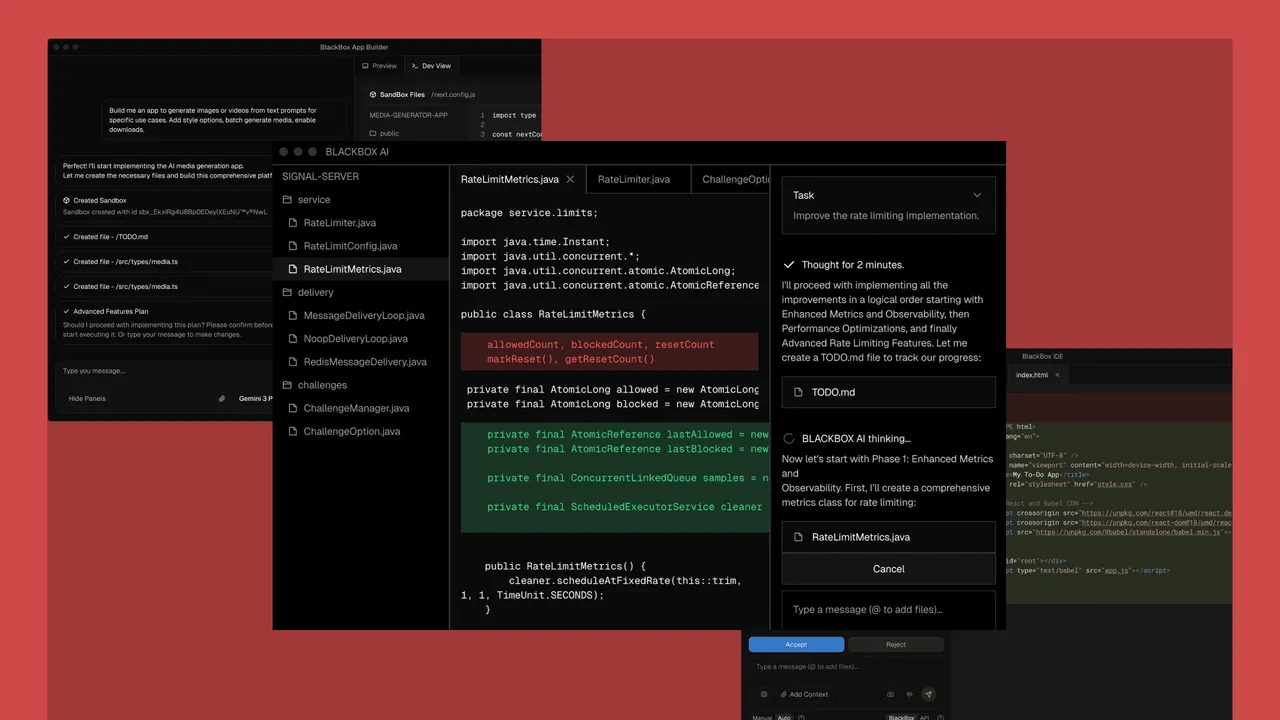Image resolution: width=1280 pixels, height=720 pixels.
Task: Close the RateLimitMetrics.java editor tab
Action: [570, 179]
